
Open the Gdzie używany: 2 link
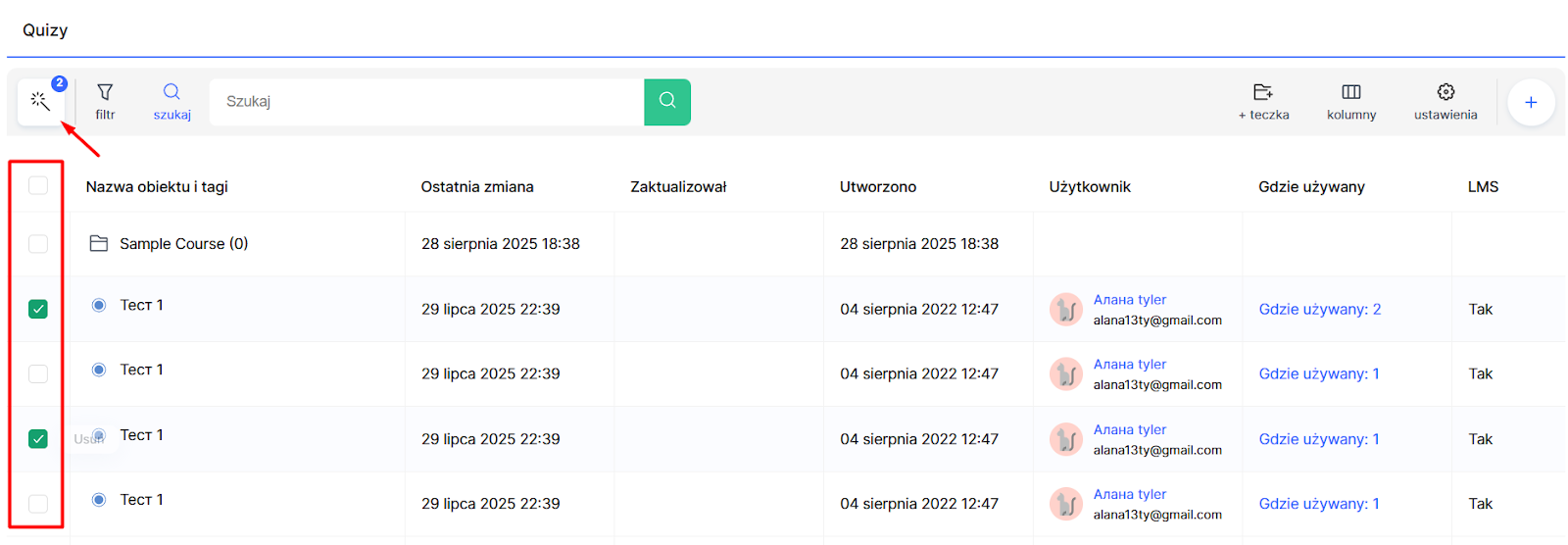pos(1320,310)
